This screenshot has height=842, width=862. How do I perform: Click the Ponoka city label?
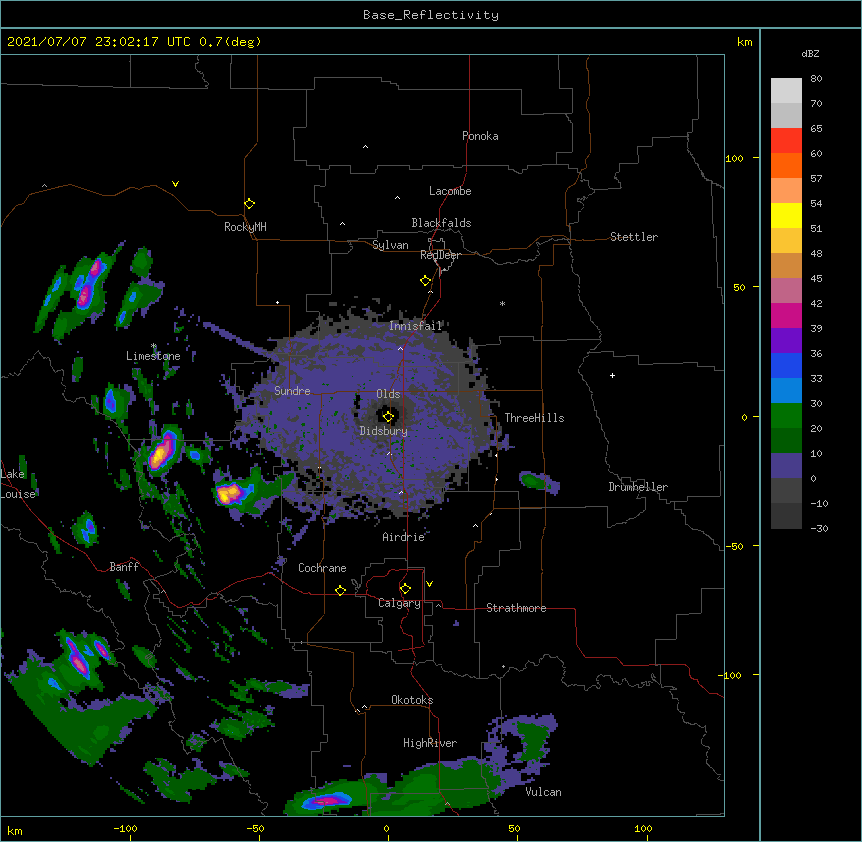tap(480, 136)
